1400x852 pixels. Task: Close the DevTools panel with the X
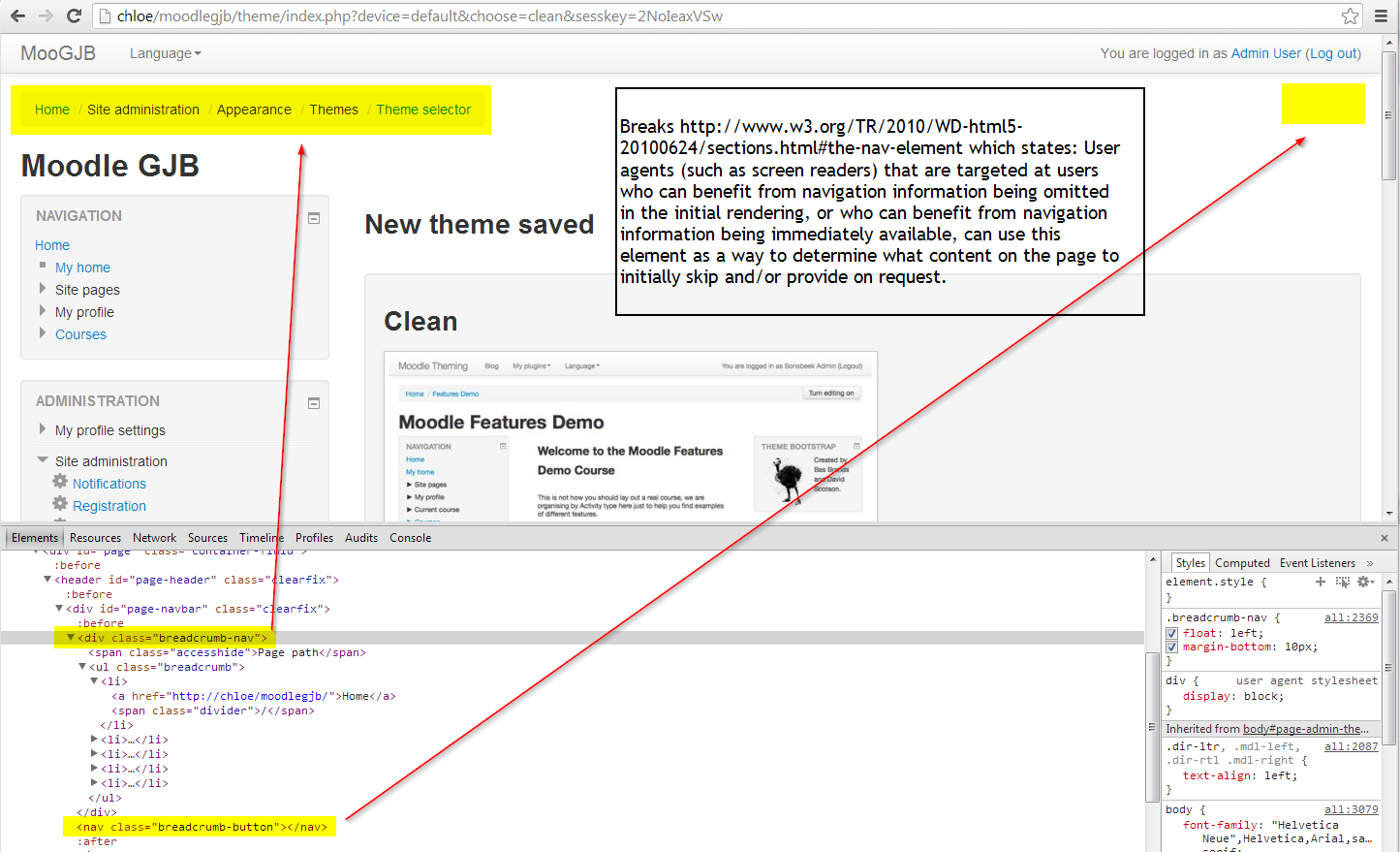[x=1384, y=538]
